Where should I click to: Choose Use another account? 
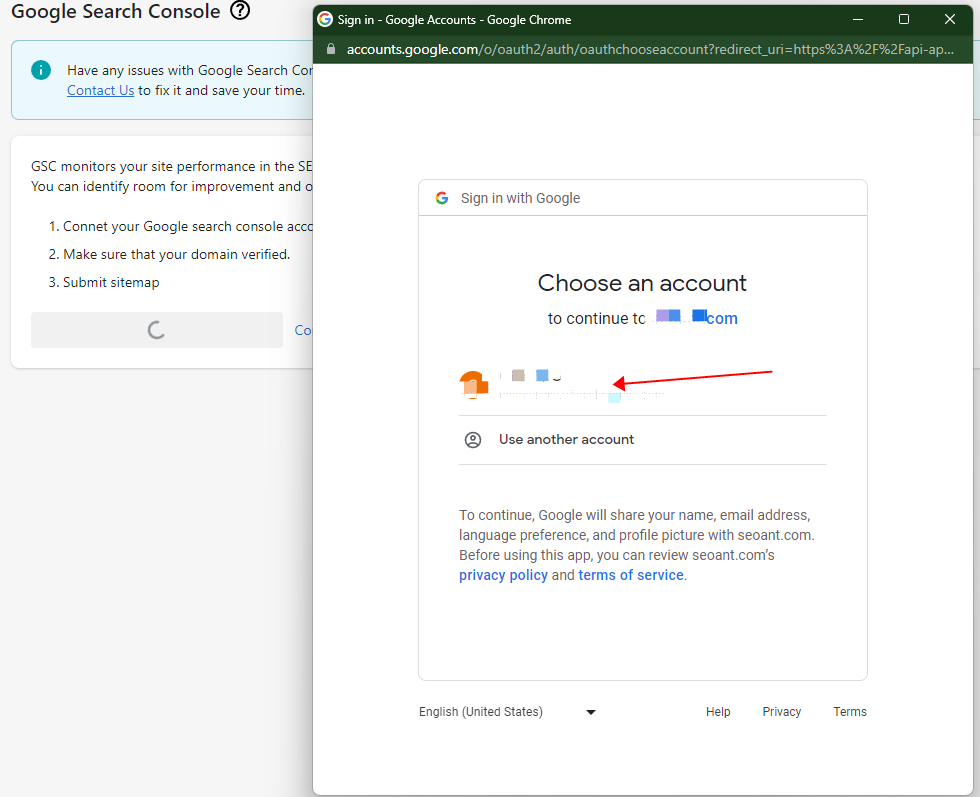click(642, 440)
